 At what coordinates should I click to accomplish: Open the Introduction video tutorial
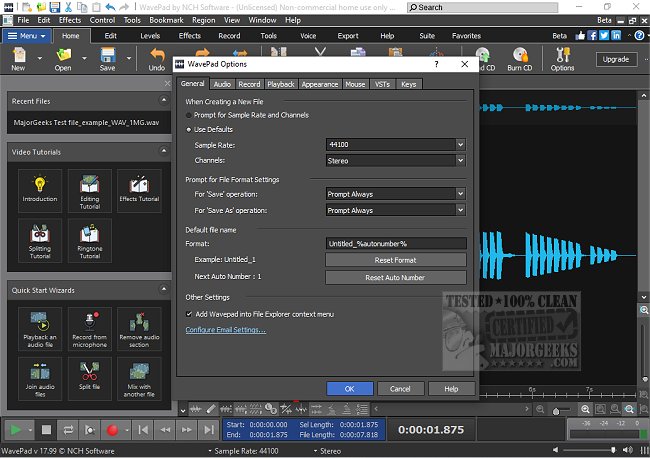pyautogui.click(x=40, y=189)
